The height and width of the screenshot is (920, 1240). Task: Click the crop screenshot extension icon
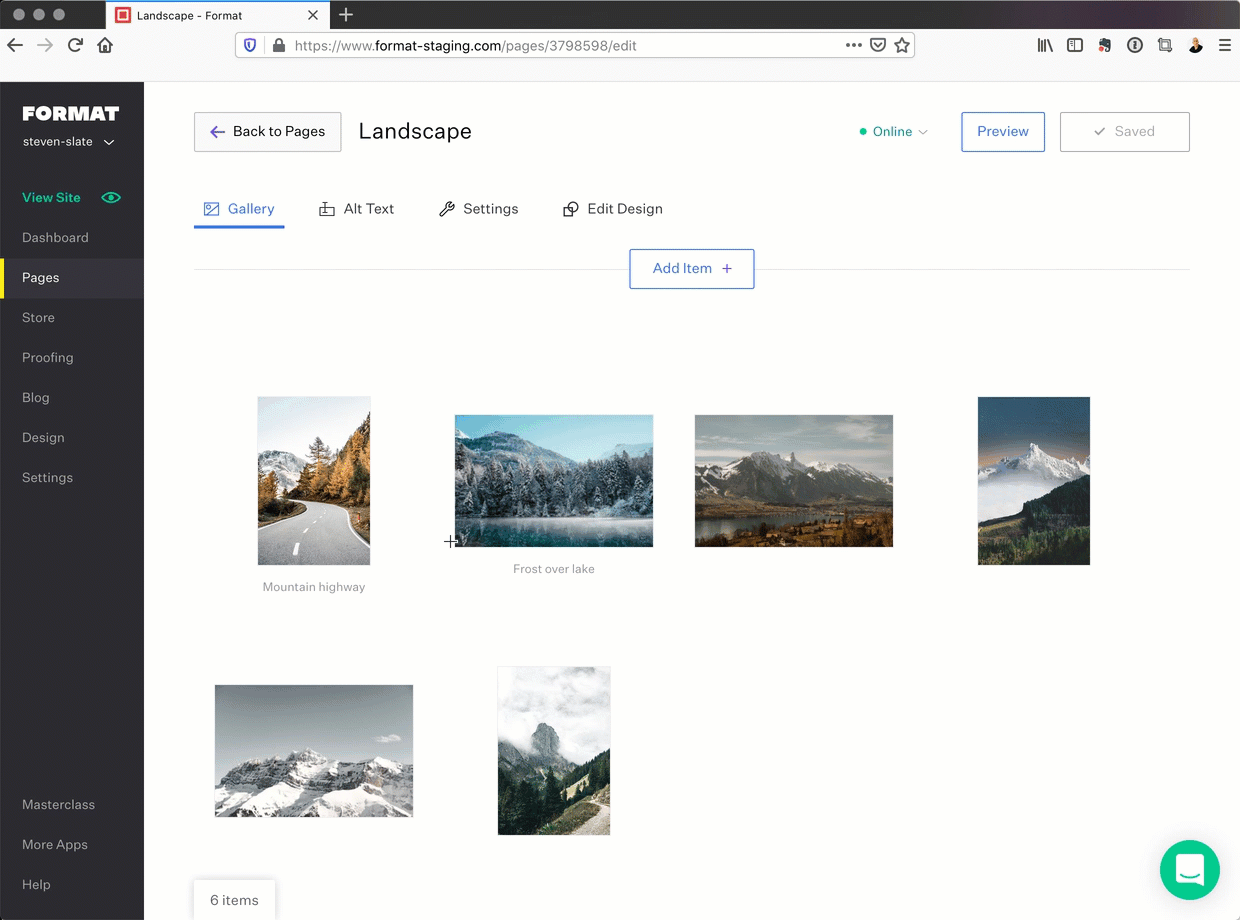[x=1165, y=45]
